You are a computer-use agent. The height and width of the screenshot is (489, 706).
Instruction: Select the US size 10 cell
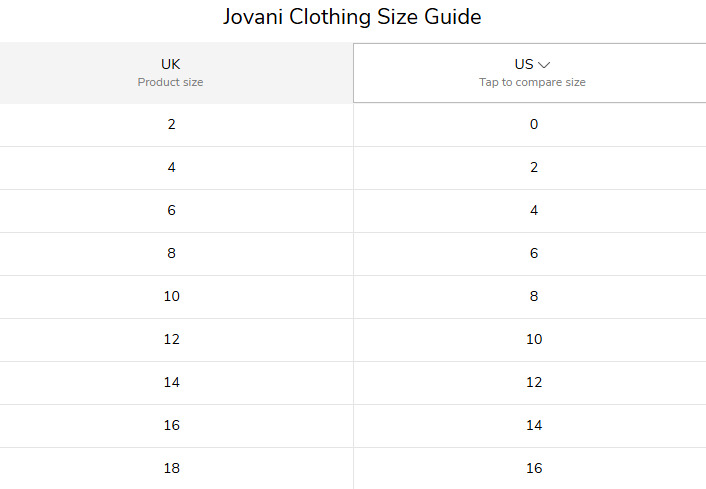click(x=530, y=340)
